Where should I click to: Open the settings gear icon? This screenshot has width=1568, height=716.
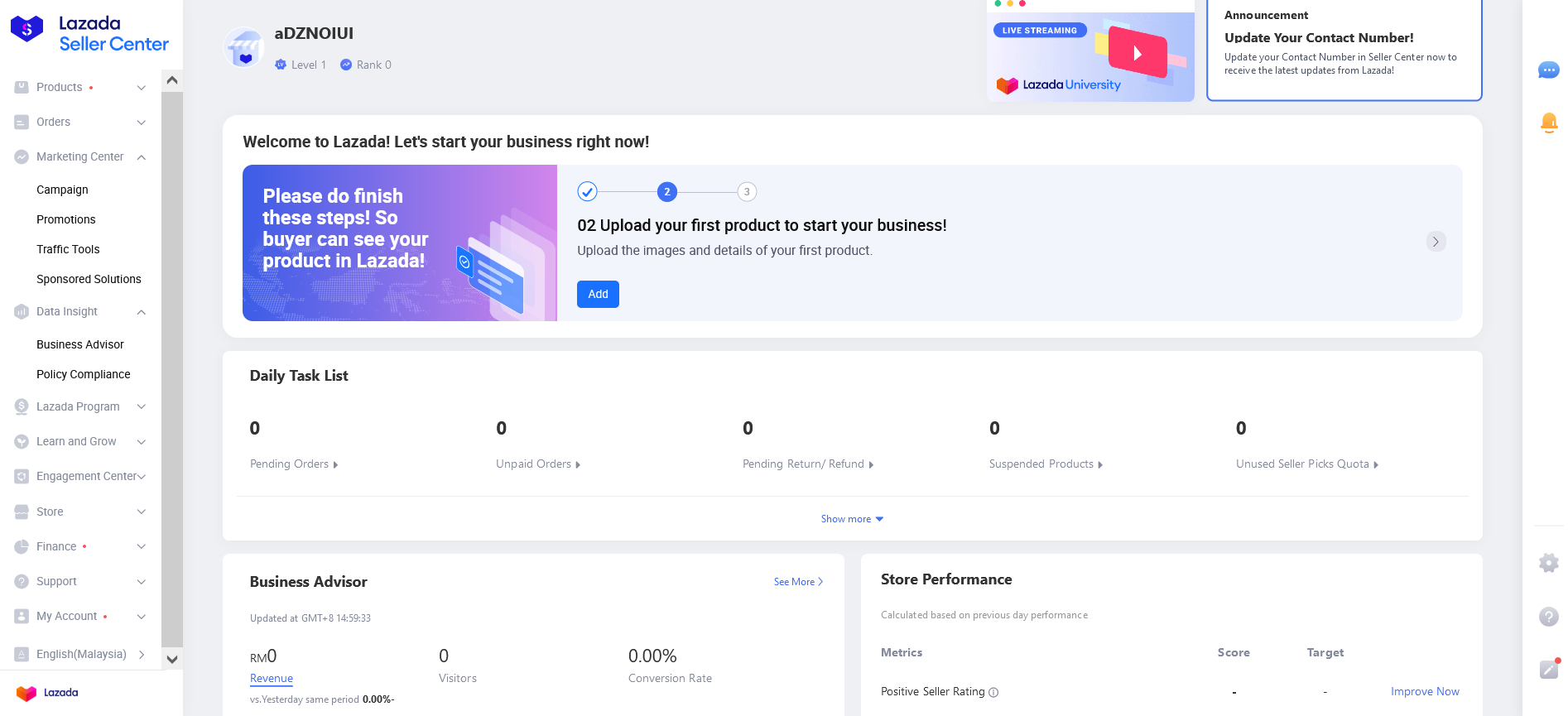pos(1548,563)
